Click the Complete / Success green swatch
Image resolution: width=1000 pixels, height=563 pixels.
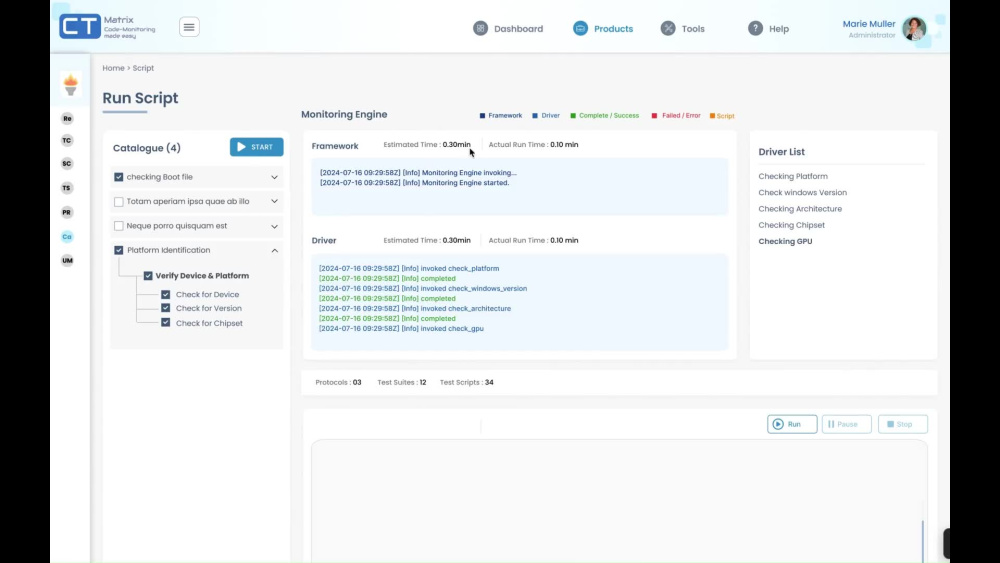573,115
